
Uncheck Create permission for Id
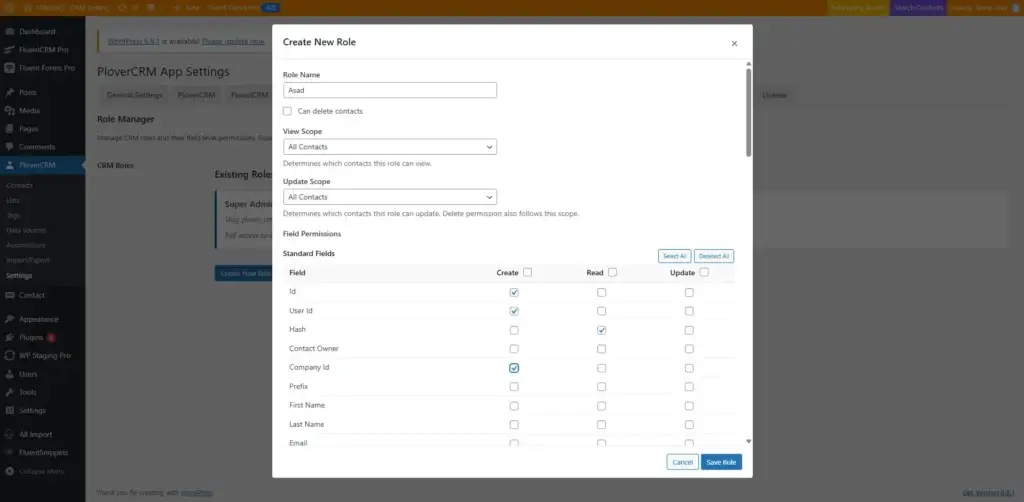pyautogui.click(x=514, y=292)
